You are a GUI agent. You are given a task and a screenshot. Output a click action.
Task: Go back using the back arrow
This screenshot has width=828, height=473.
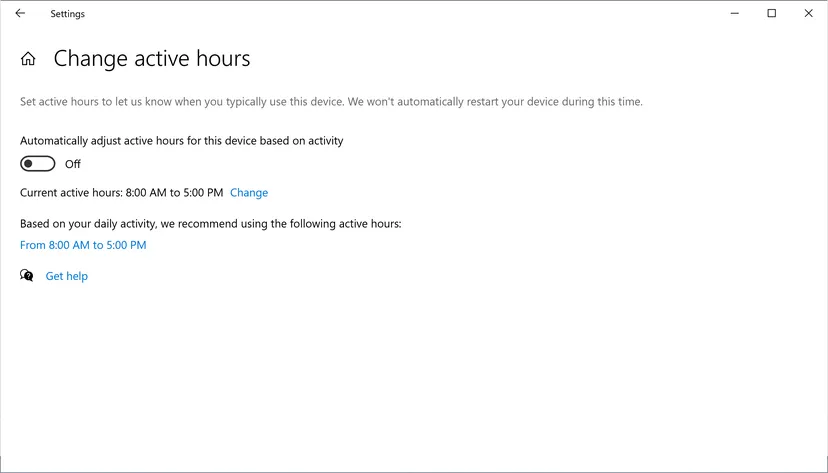click(x=20, y=14)
